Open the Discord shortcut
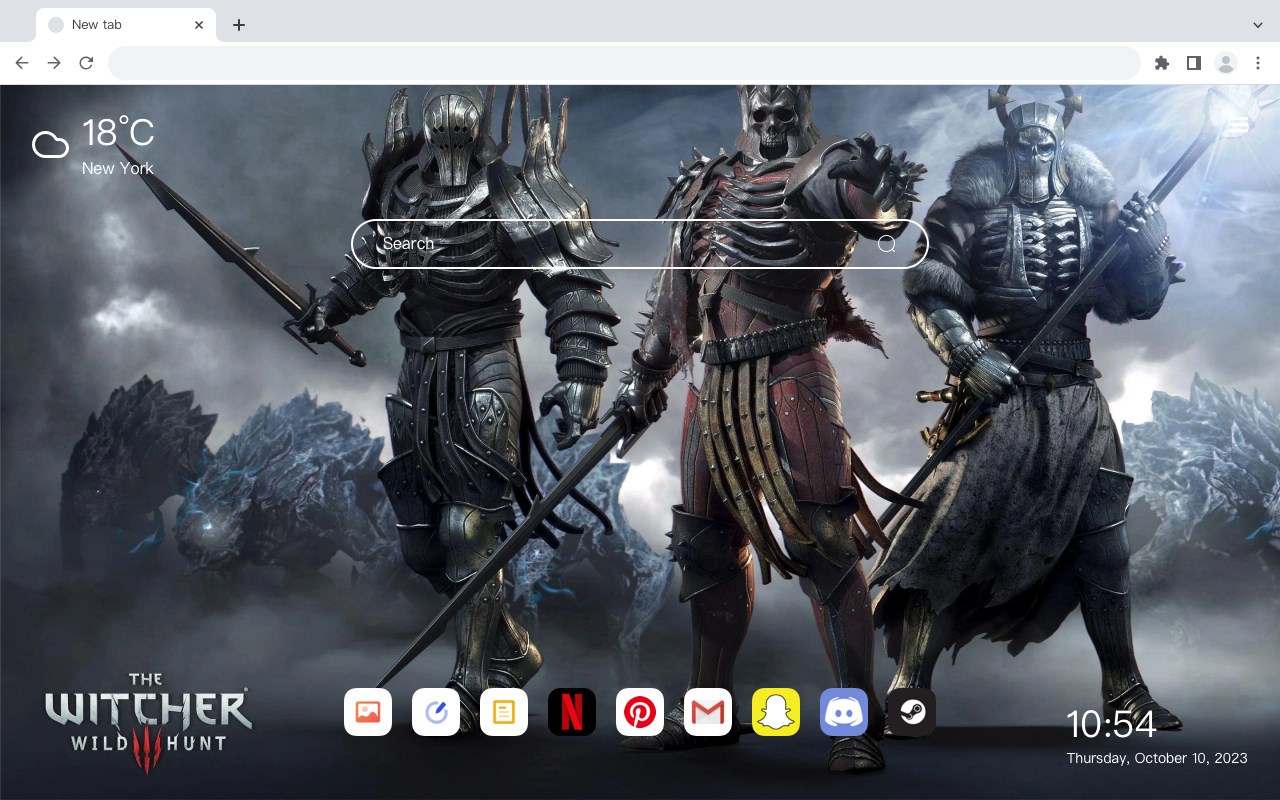The width and height of the screenshot is (1280, 800). 844,712
